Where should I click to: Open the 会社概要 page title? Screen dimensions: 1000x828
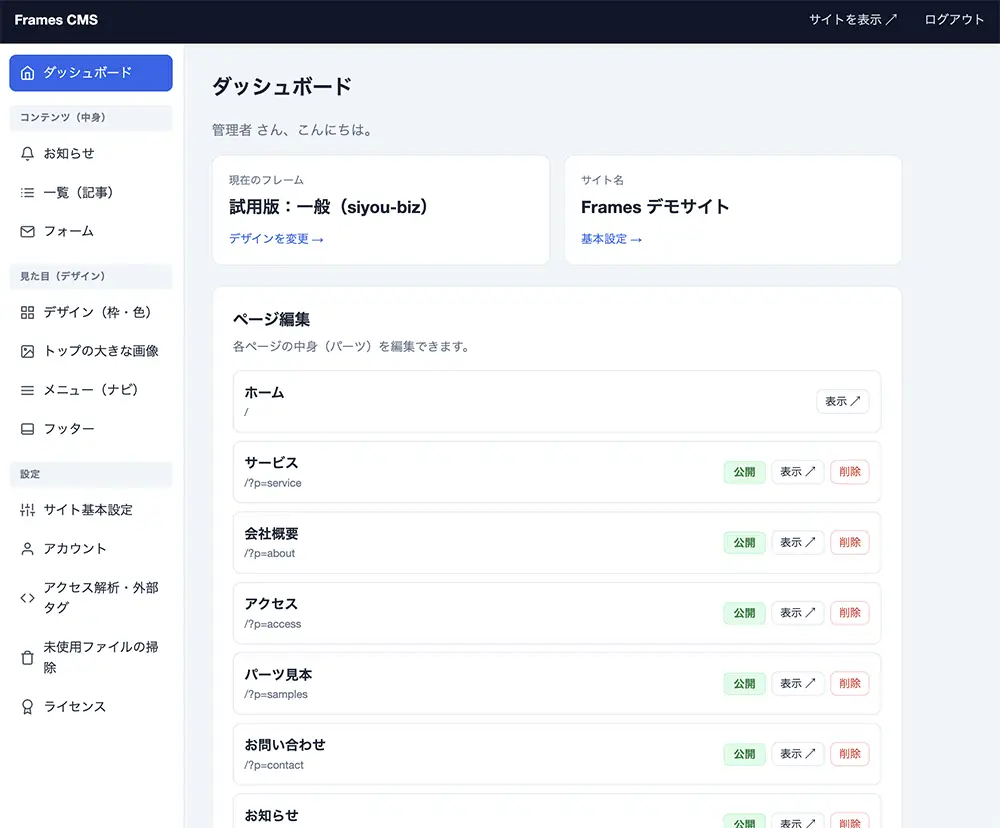[271, 533]
